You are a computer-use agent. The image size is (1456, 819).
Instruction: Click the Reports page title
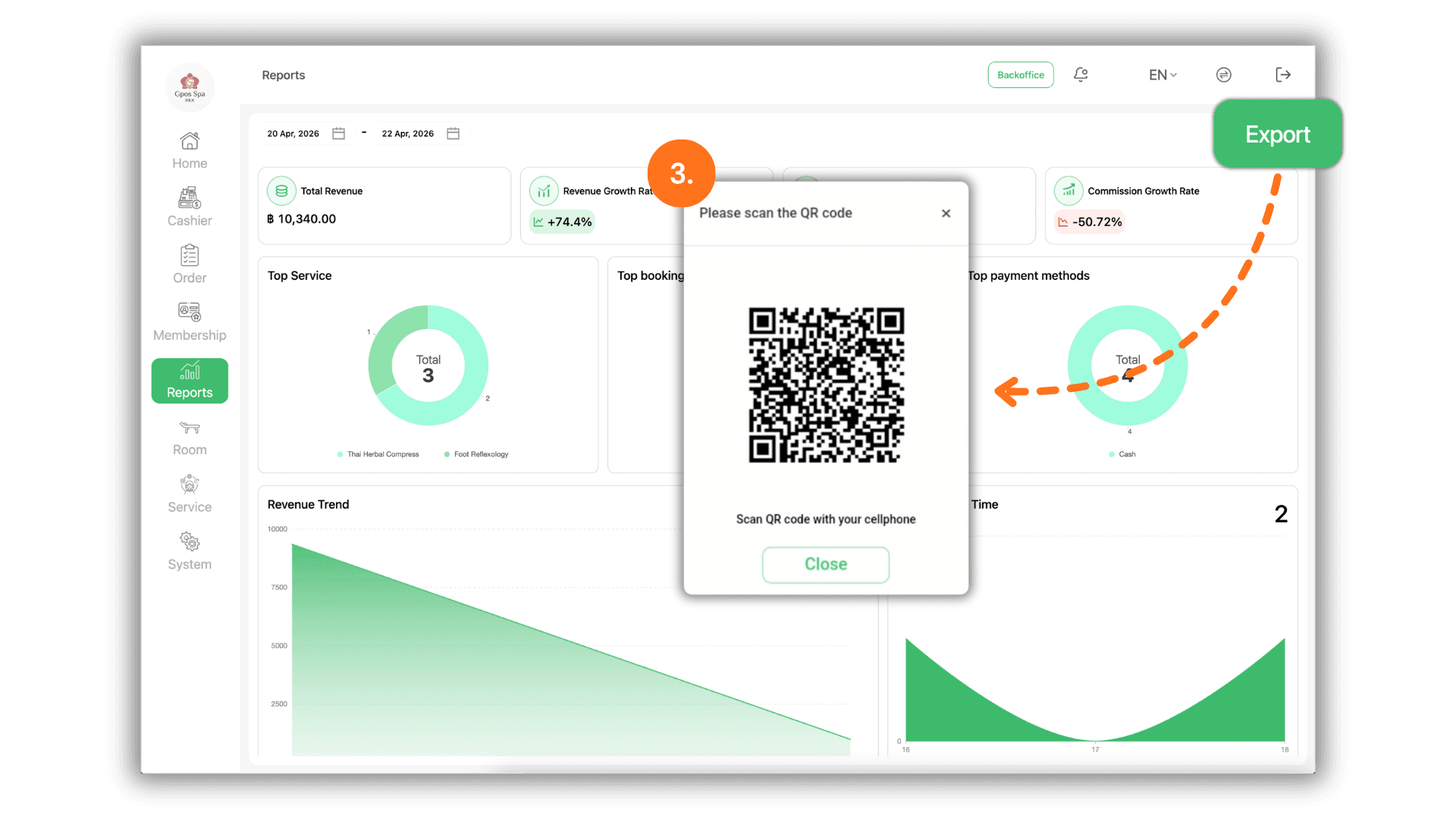284,75
